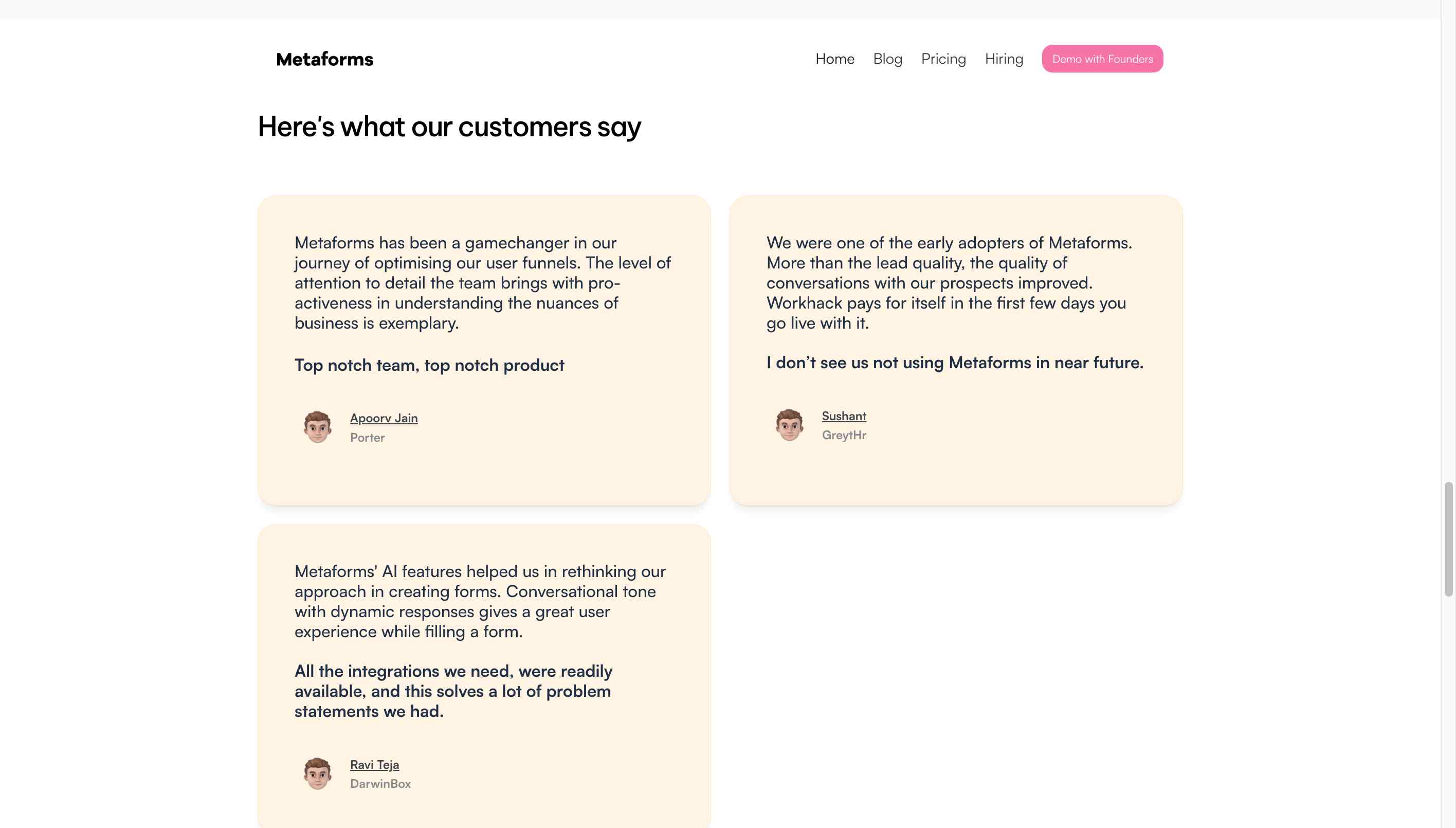Click the page vertical scrollbar thumb

pyautogui.click(x=1448, y=538)
